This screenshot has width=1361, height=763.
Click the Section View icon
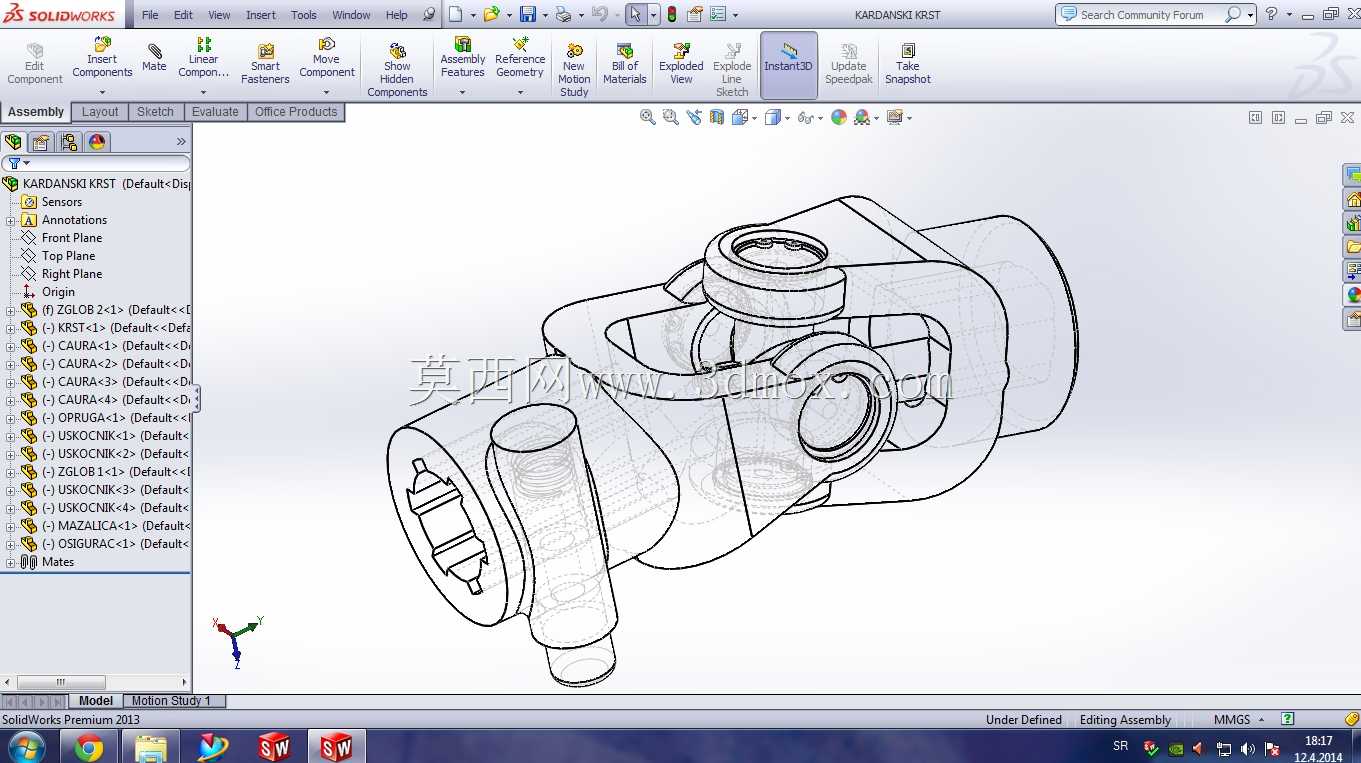(x=717, y=117)
